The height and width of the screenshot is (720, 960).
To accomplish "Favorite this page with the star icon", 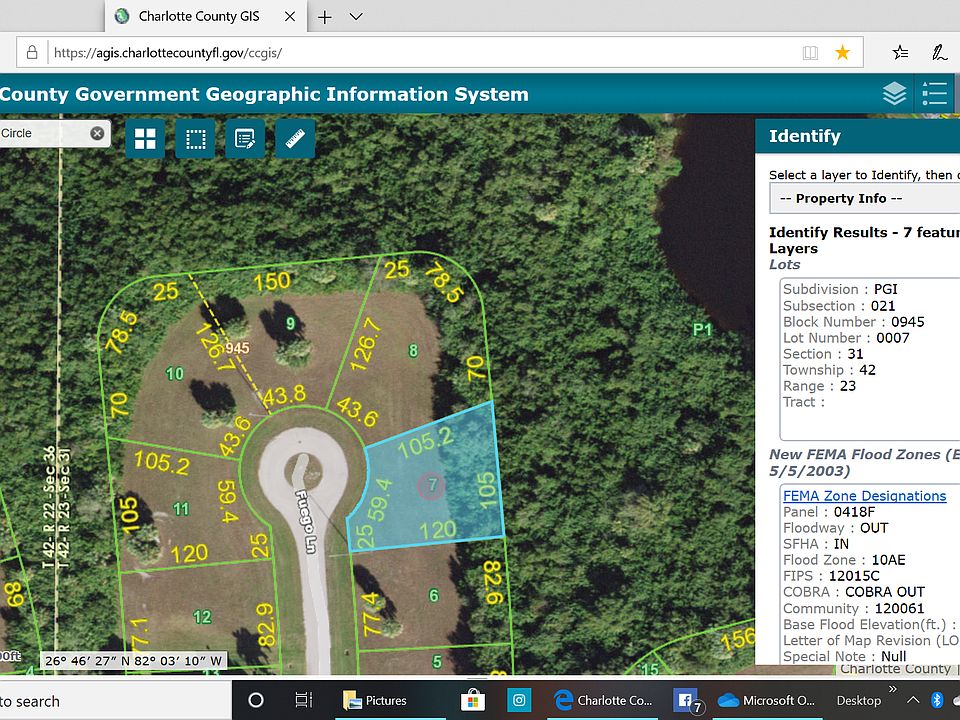I will point(842,53).
